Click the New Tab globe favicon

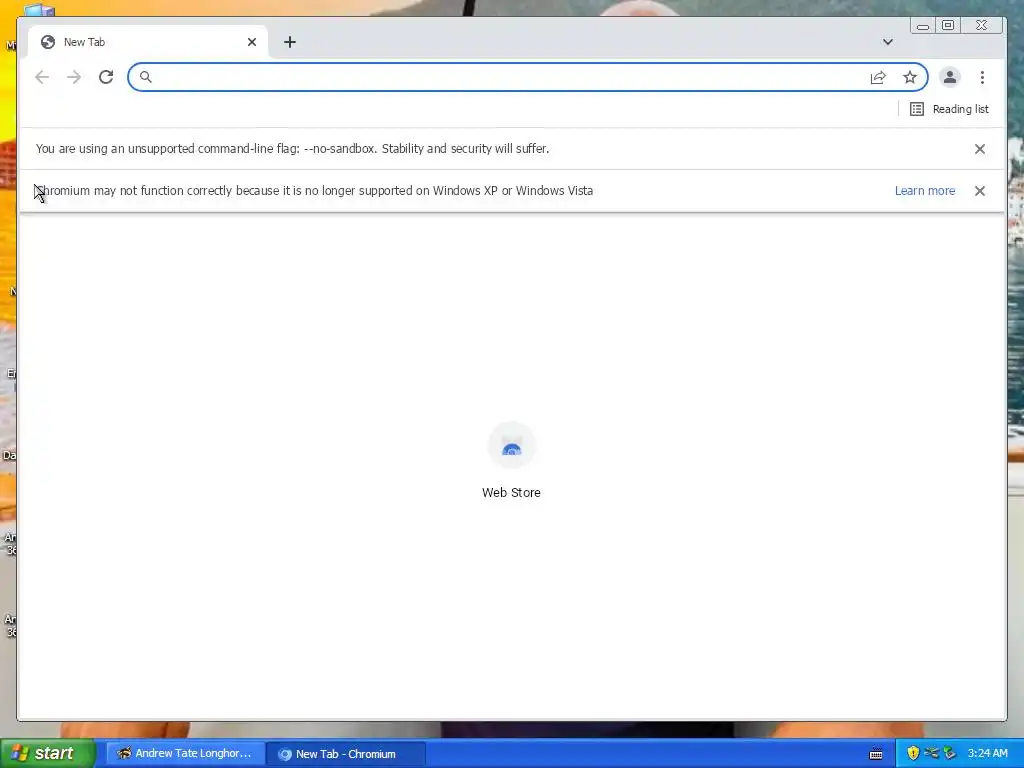pos(48,42)
